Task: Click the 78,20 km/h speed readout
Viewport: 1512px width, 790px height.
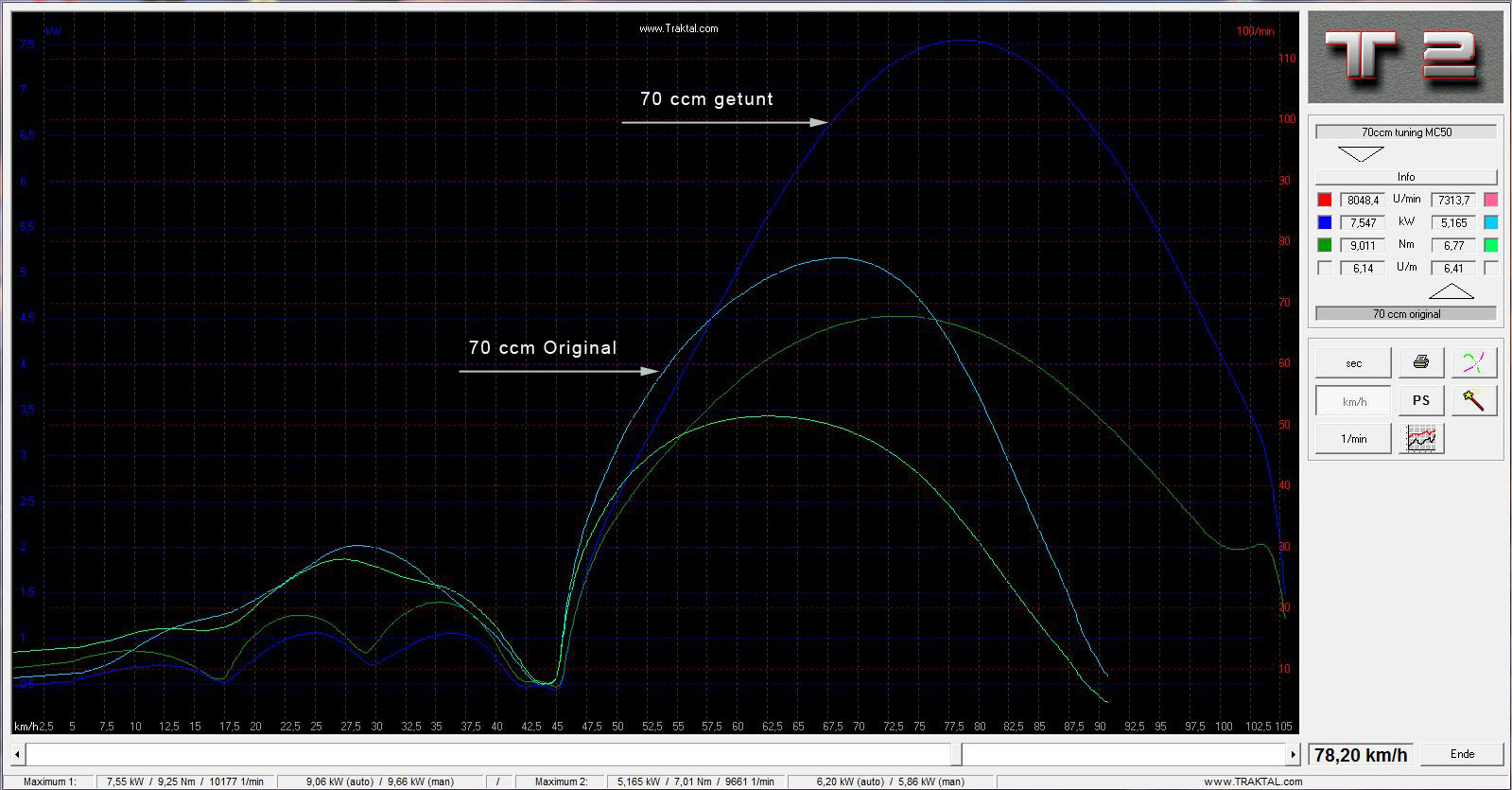Action: pyautogui.click(x=1361, y=754)
